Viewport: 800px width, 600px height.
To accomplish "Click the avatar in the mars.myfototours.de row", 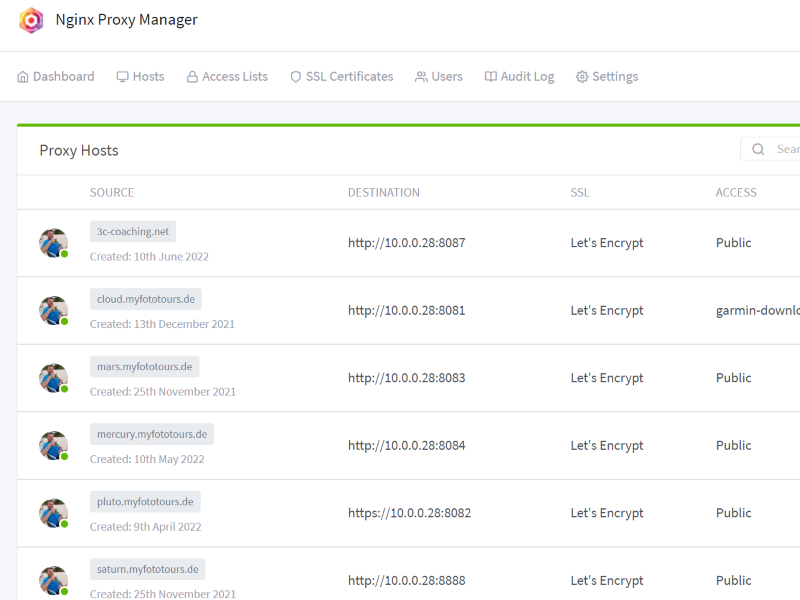I will pos(54,378).
